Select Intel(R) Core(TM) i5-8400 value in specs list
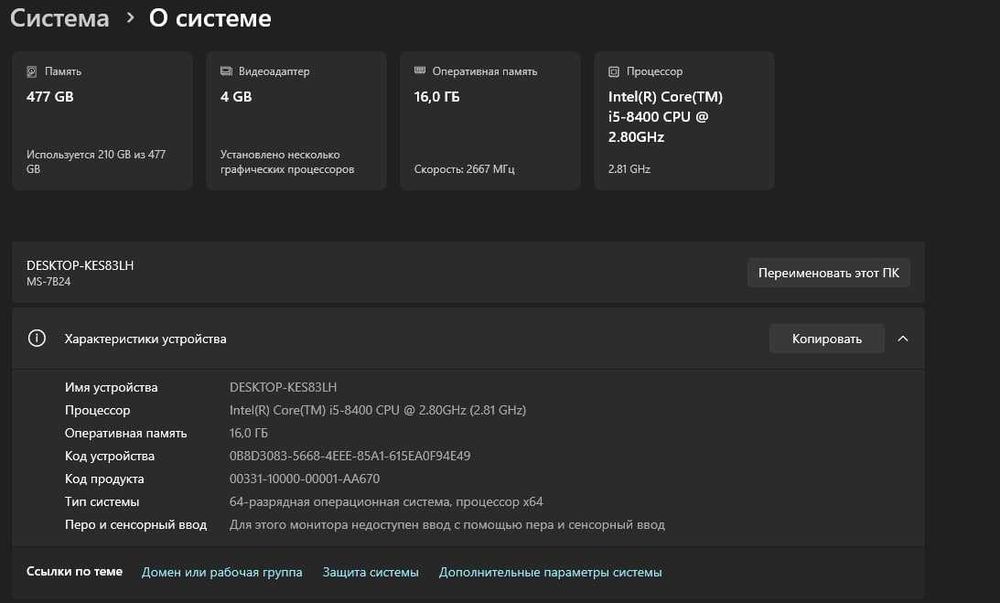 pos(378,410)
